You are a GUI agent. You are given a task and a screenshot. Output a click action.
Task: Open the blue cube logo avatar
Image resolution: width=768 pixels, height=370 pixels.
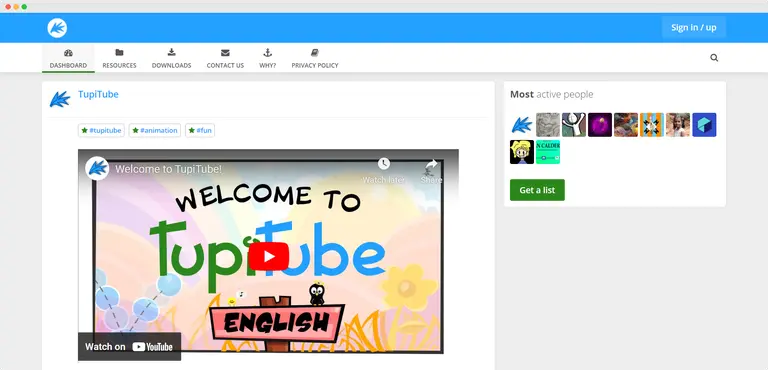(x=704, y=125)
